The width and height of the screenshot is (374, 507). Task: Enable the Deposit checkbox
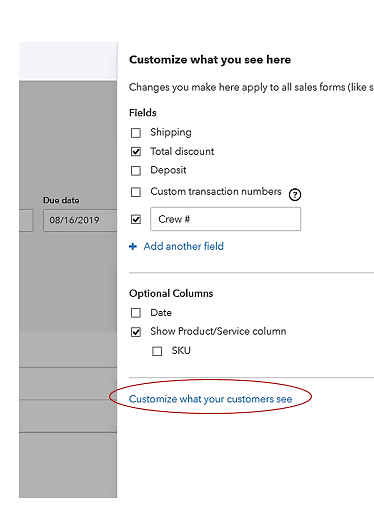[136, 171]
